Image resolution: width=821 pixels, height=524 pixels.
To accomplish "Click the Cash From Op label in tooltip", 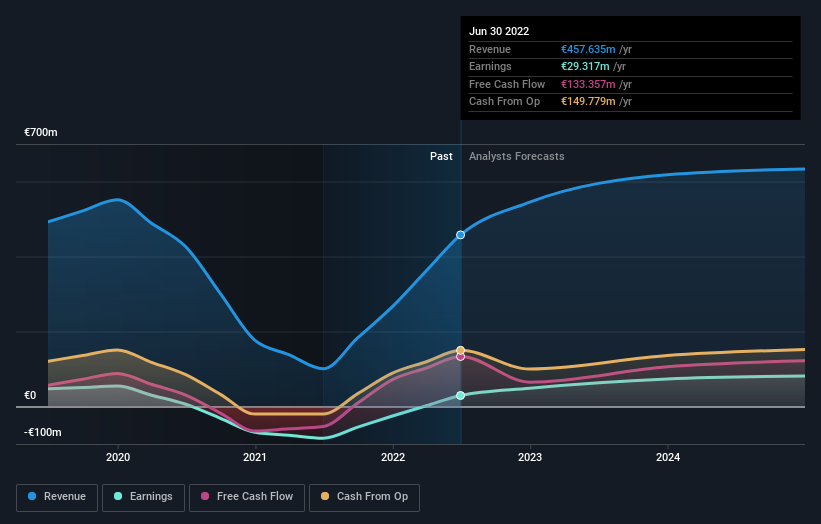I will [504, 102].
